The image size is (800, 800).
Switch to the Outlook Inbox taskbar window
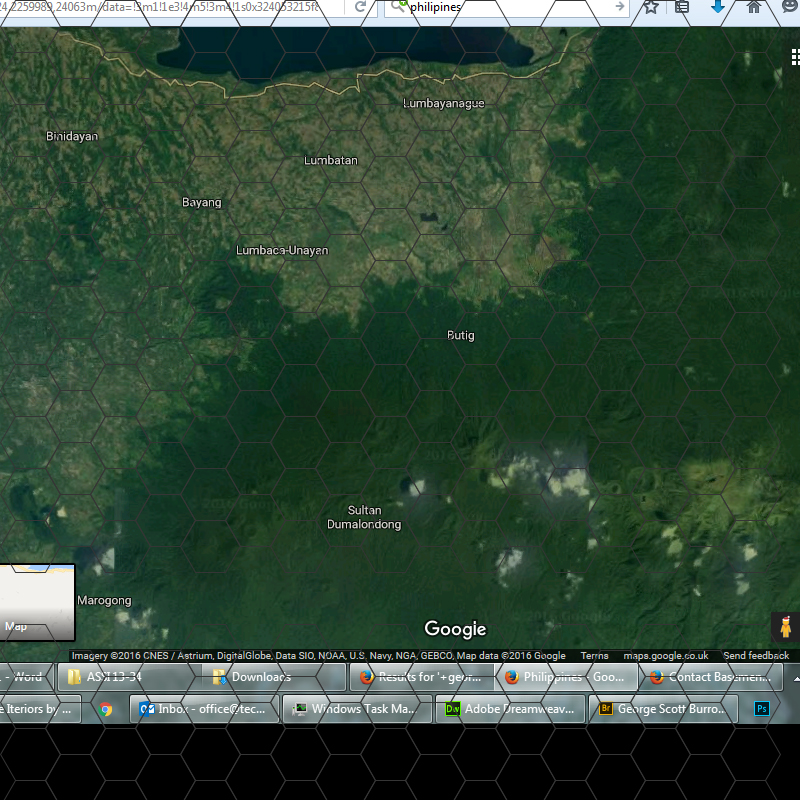204,709
